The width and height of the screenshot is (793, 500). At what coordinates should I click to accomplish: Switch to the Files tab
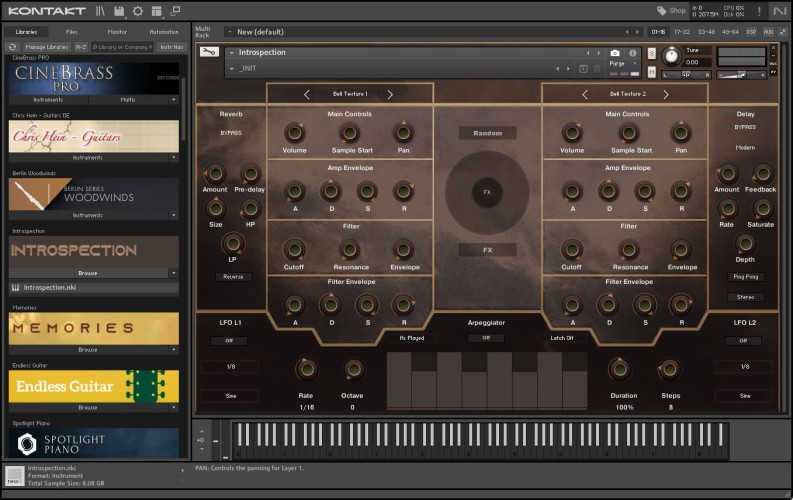[x=72, y=32]
